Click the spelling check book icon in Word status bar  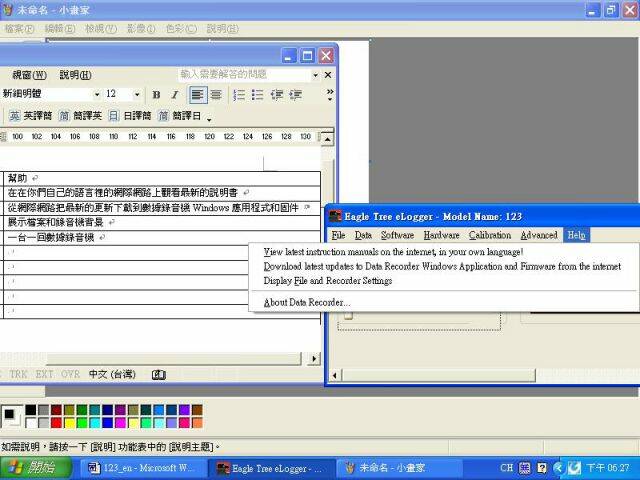(x=159, y=374)
